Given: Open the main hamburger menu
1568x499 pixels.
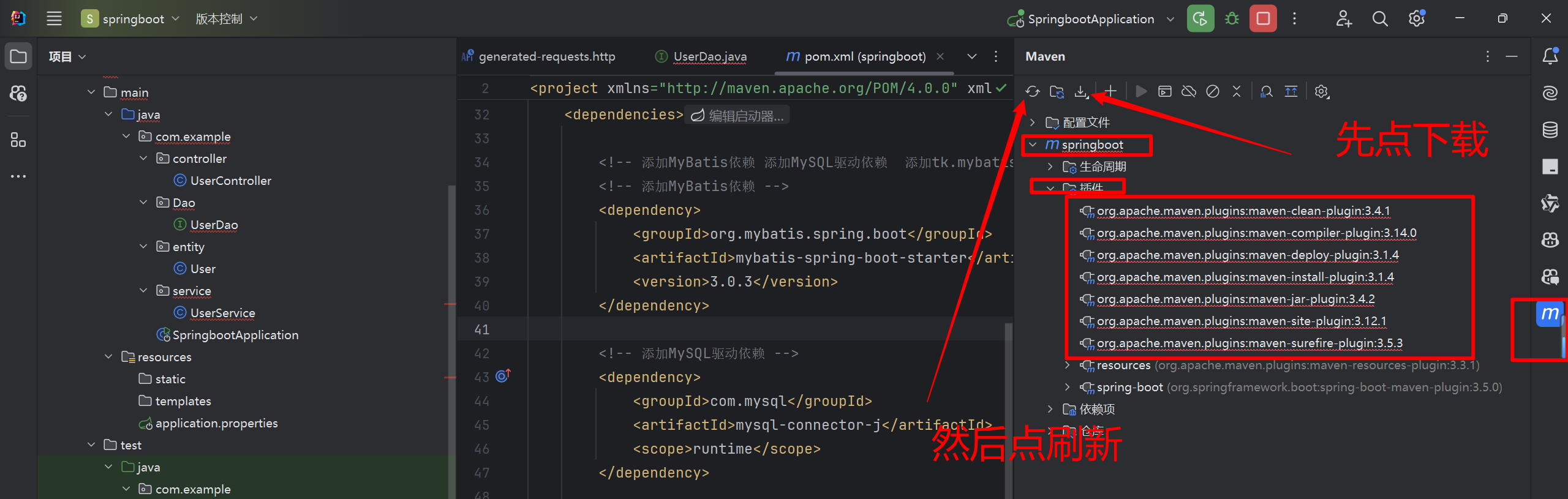Looking at the screenshot, I should 55,18.
